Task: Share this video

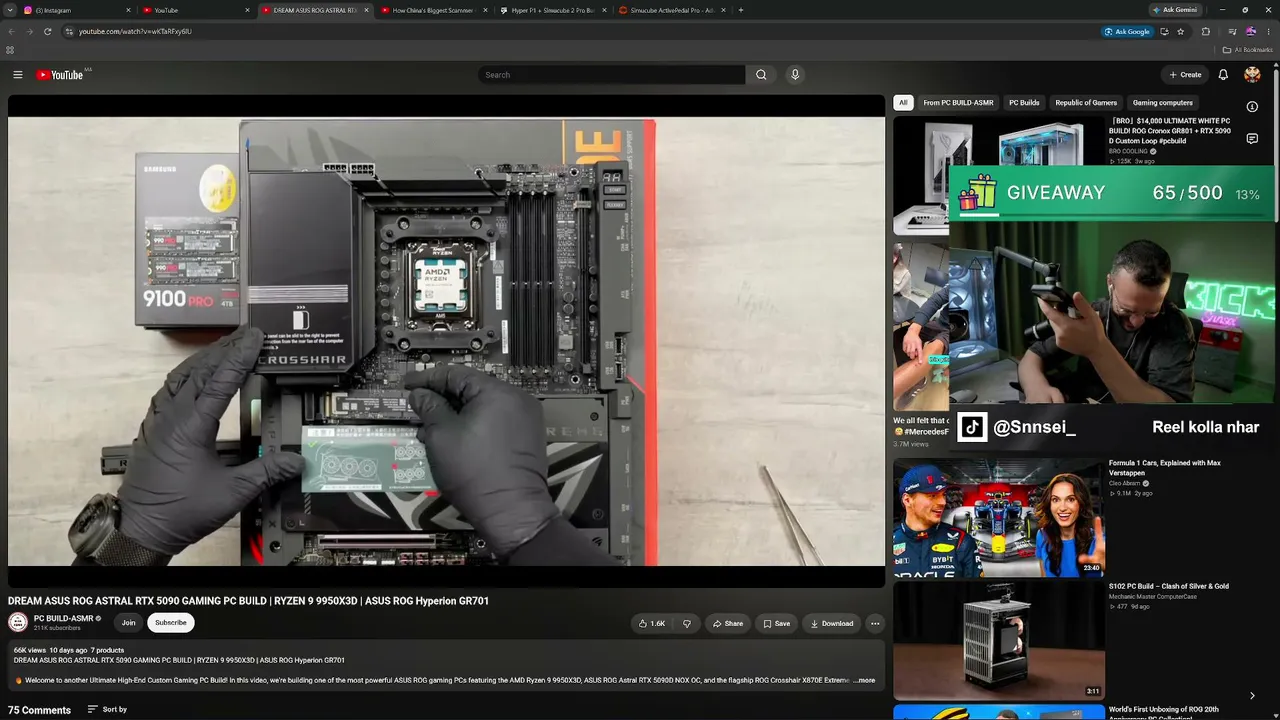Action: (x=727, y=623)
